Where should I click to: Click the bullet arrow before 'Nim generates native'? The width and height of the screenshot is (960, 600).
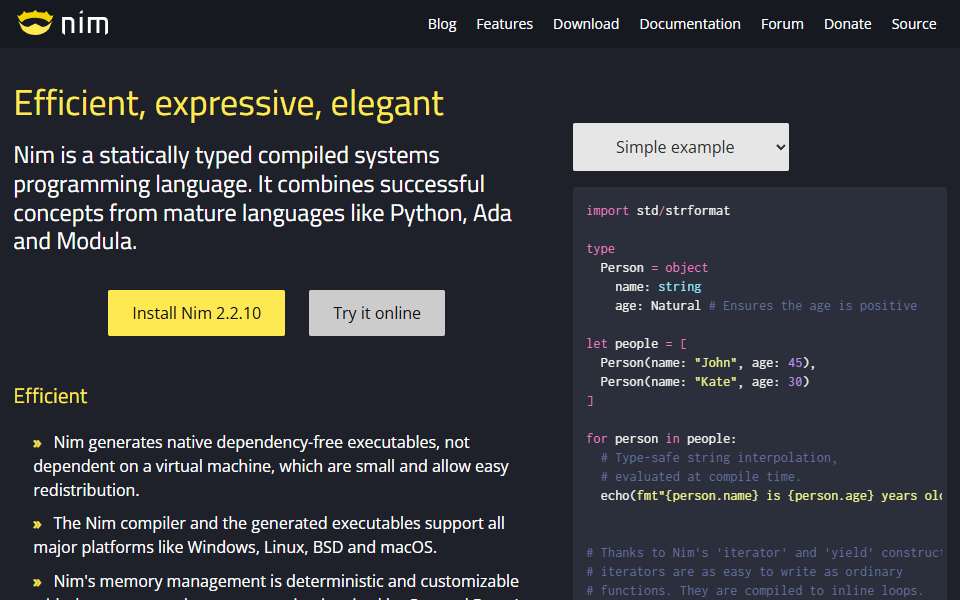click(x=37, y=443)
